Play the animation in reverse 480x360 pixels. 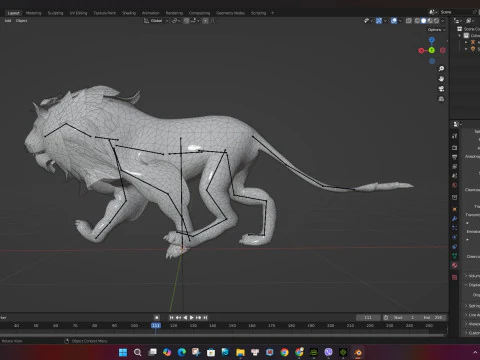click(x=185, y=317)
